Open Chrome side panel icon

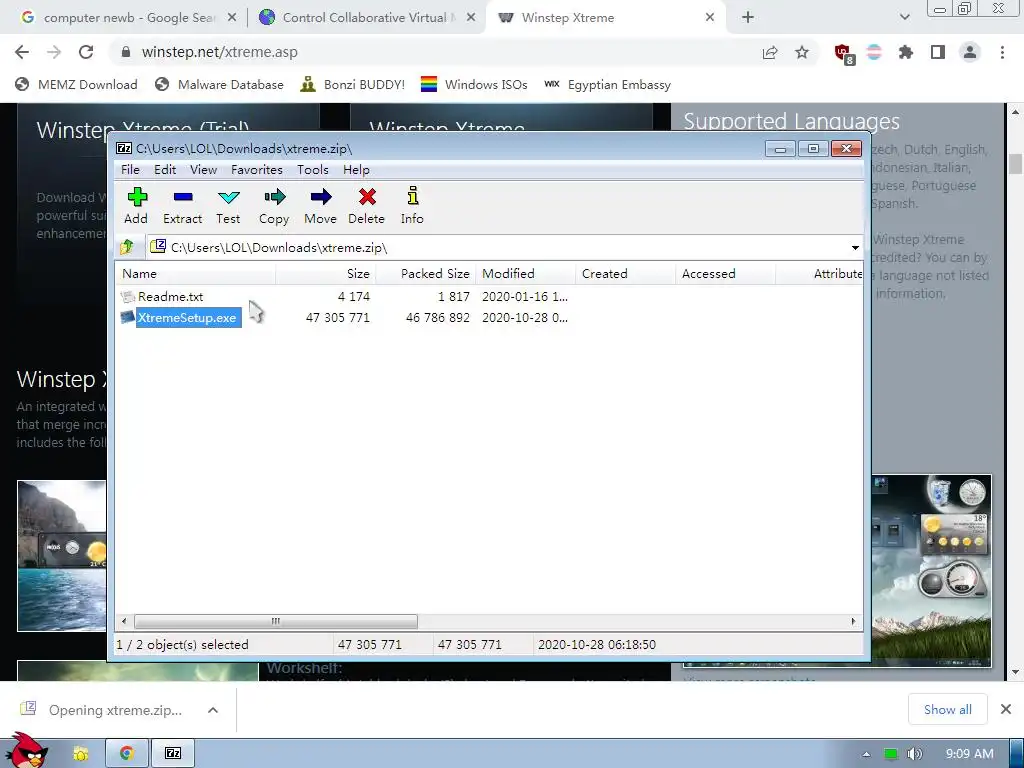click(938, 52)
